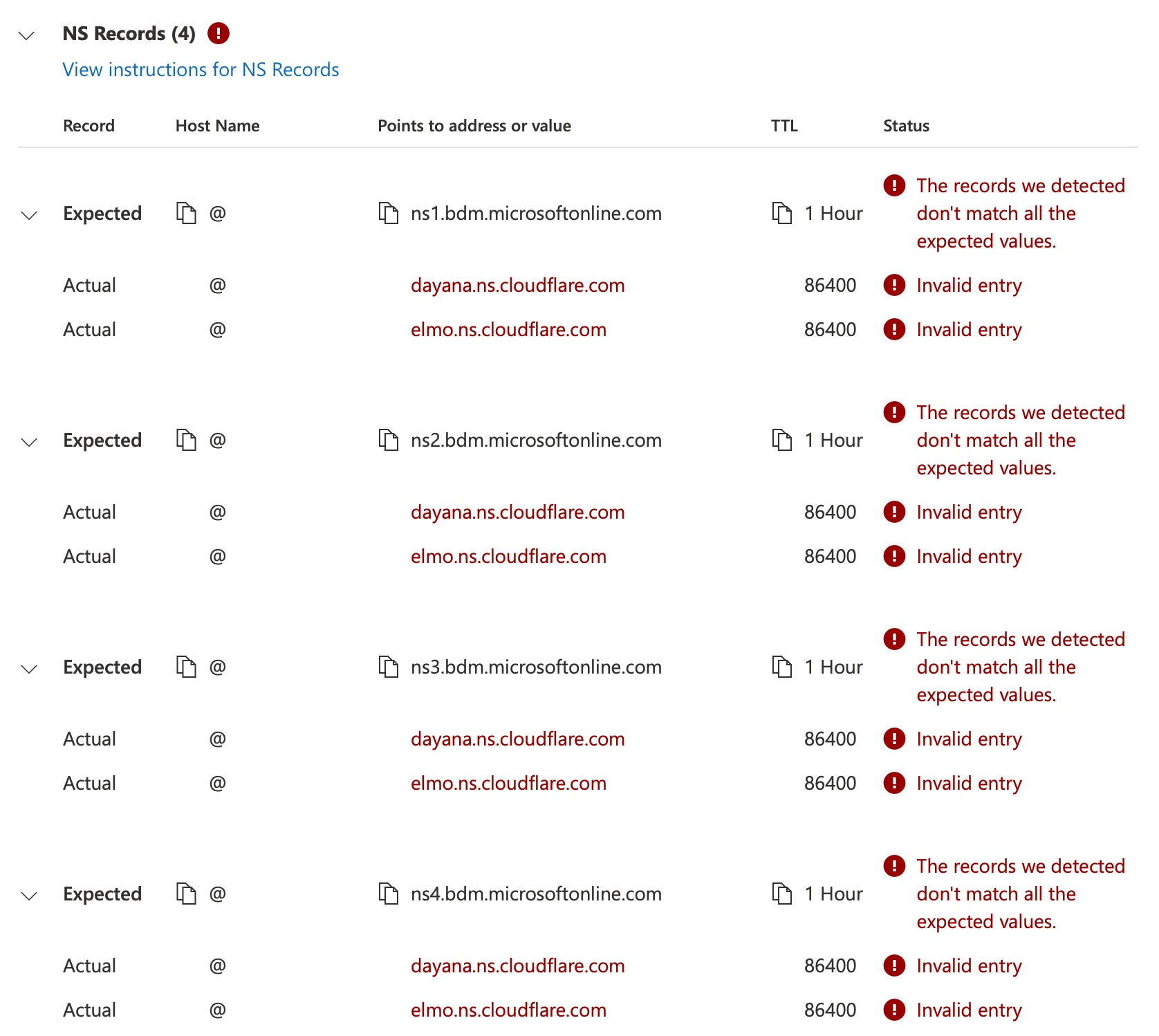The width and height of the screenshot is (1159, 1036).
Task: Copy the host name of the ns3 expected record
Action: [185, 667]
